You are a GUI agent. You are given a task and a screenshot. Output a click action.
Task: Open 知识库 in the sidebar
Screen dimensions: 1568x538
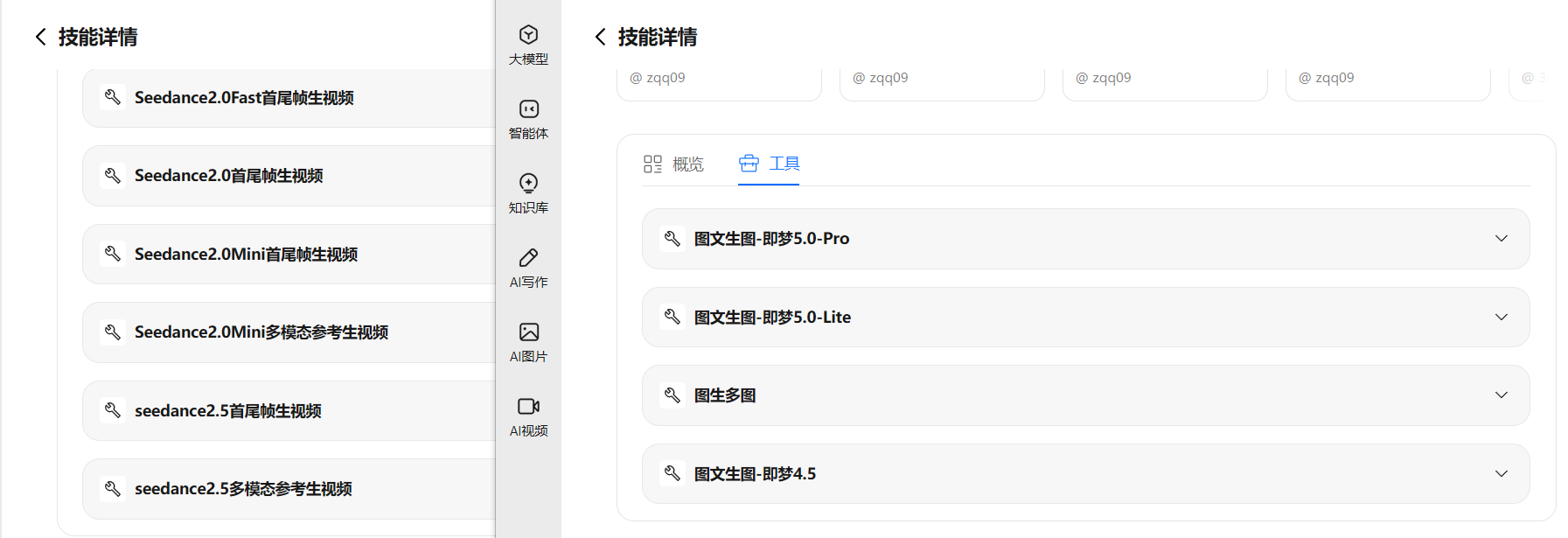[528, 194]
